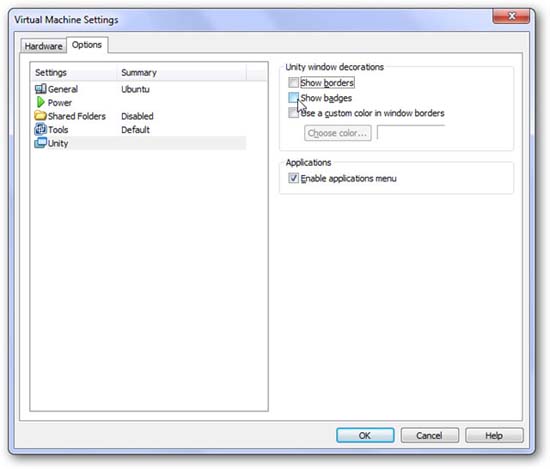Toggle the Show badges checkbox
This screenshot has width=550, height=469.
pyautogui.click(x=293, y=98)
